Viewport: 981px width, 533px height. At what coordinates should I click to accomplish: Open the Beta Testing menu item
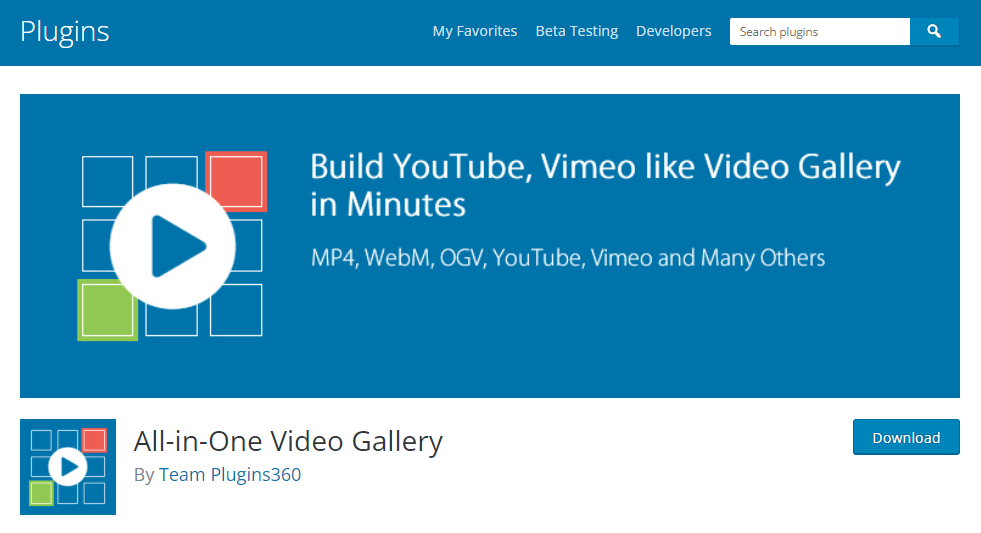point(577,31)
